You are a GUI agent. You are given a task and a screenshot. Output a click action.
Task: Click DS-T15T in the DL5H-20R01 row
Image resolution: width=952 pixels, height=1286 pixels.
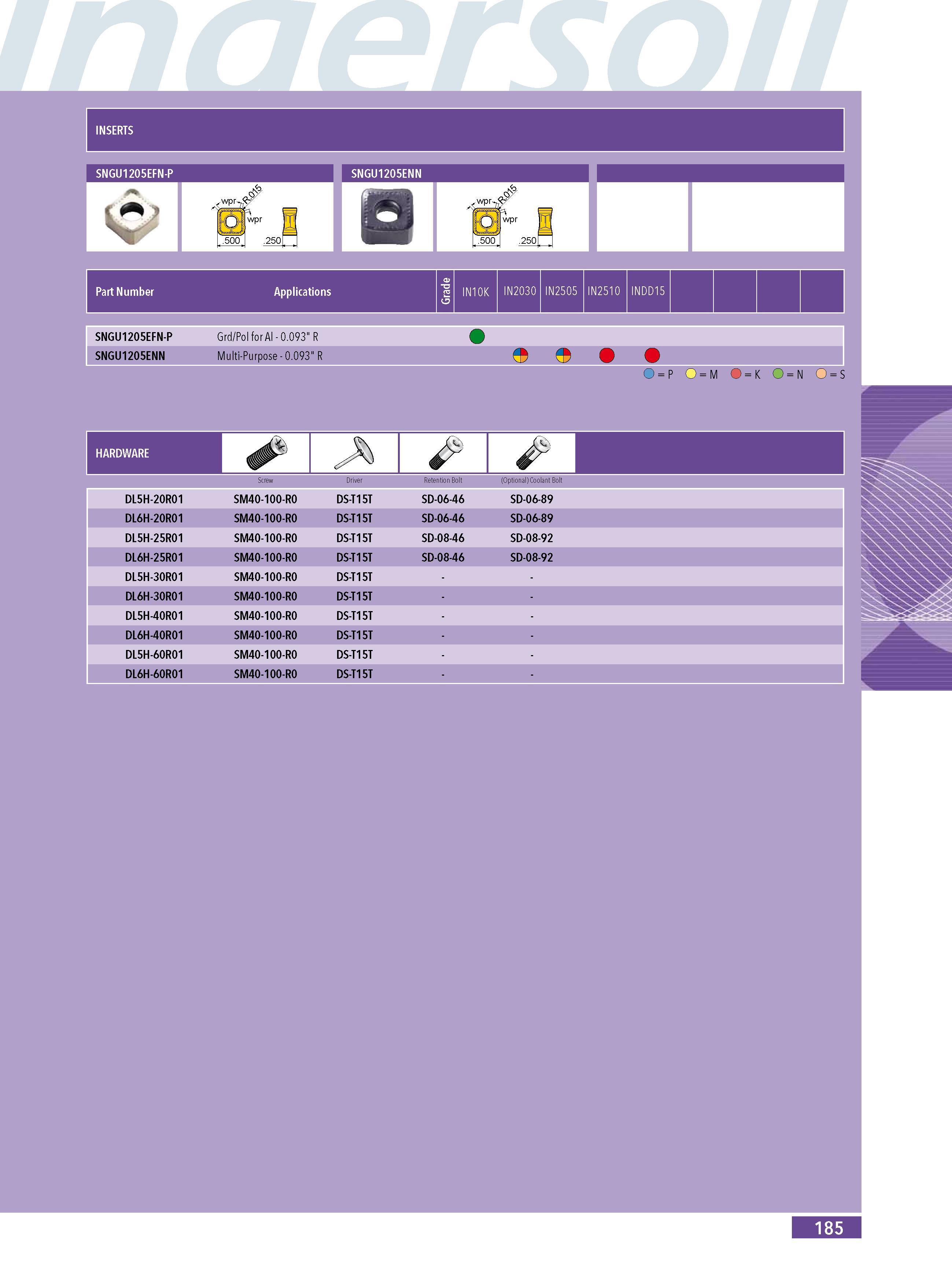(x=354, y=499)
